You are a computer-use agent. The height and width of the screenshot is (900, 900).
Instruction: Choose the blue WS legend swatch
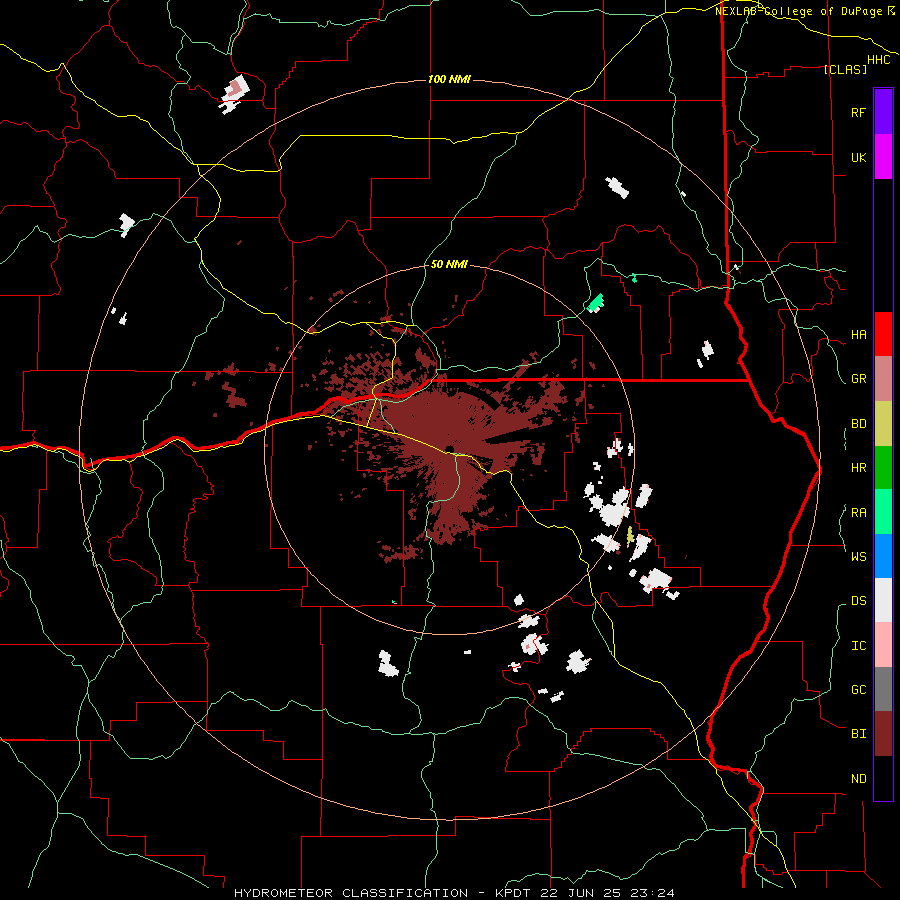pyautogui.click(x=883, y=556)
